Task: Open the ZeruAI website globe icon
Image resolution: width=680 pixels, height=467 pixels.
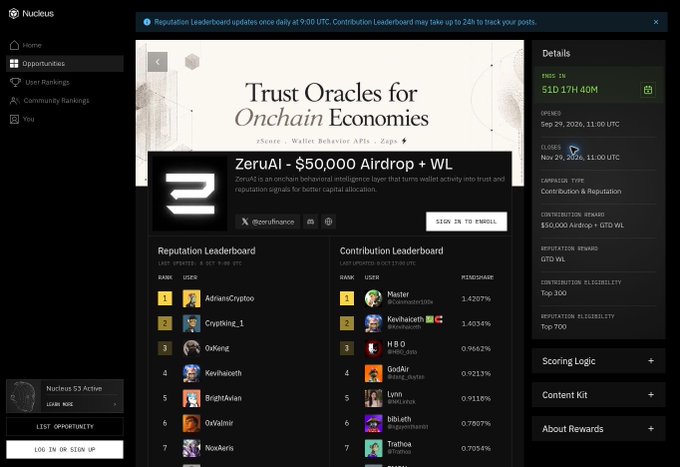Action: tap(329, 222)
